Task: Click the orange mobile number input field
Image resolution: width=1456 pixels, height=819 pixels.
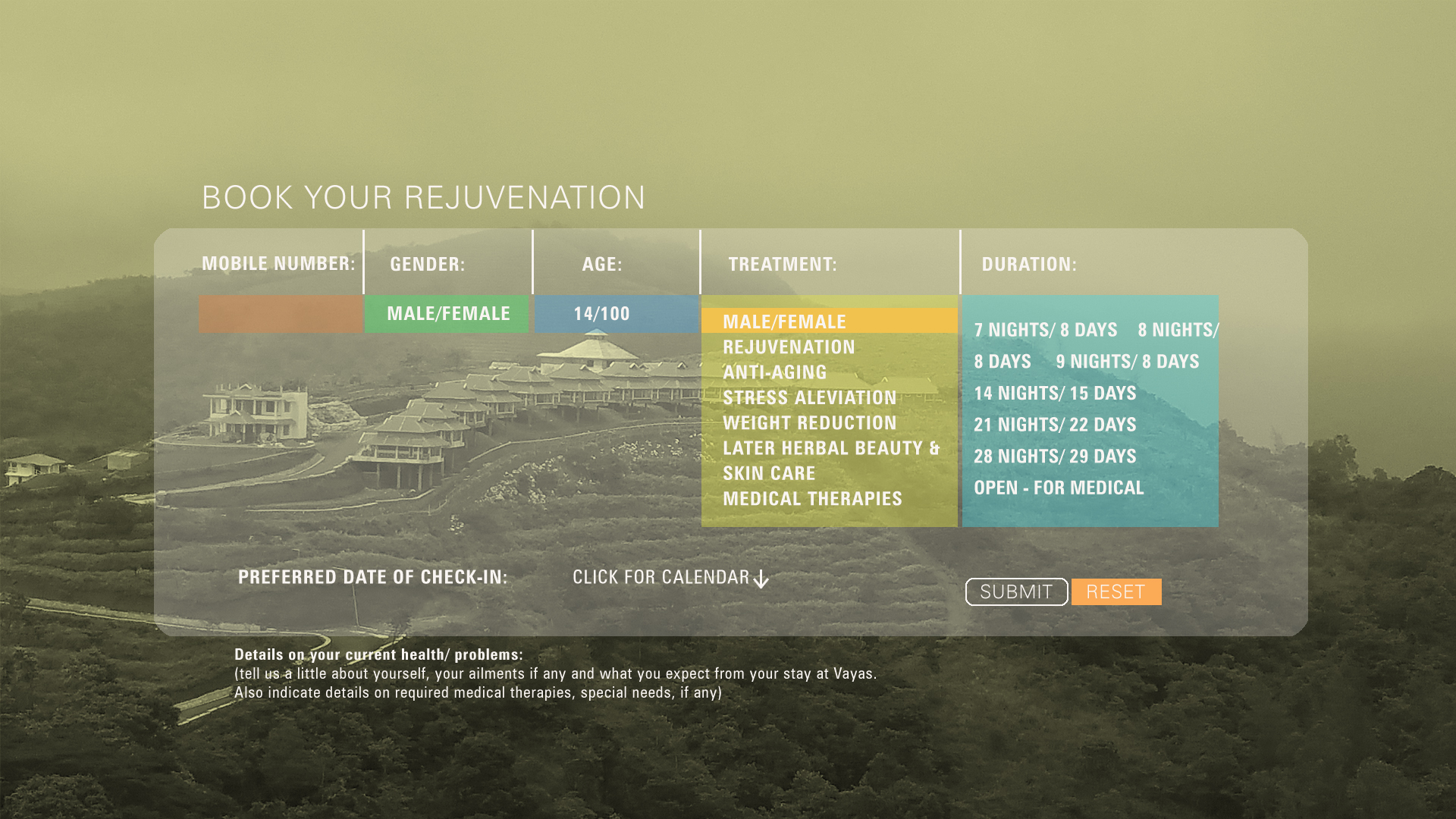Action: coord(280,315)
